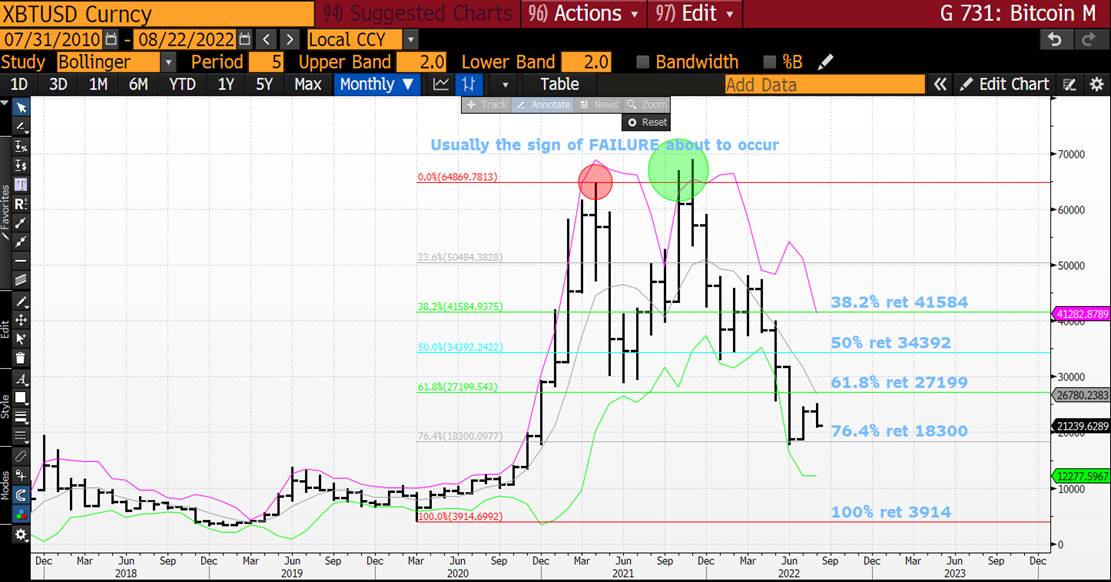
Task: Select the line drawing tool below the pointer
Action: (21, 127)
